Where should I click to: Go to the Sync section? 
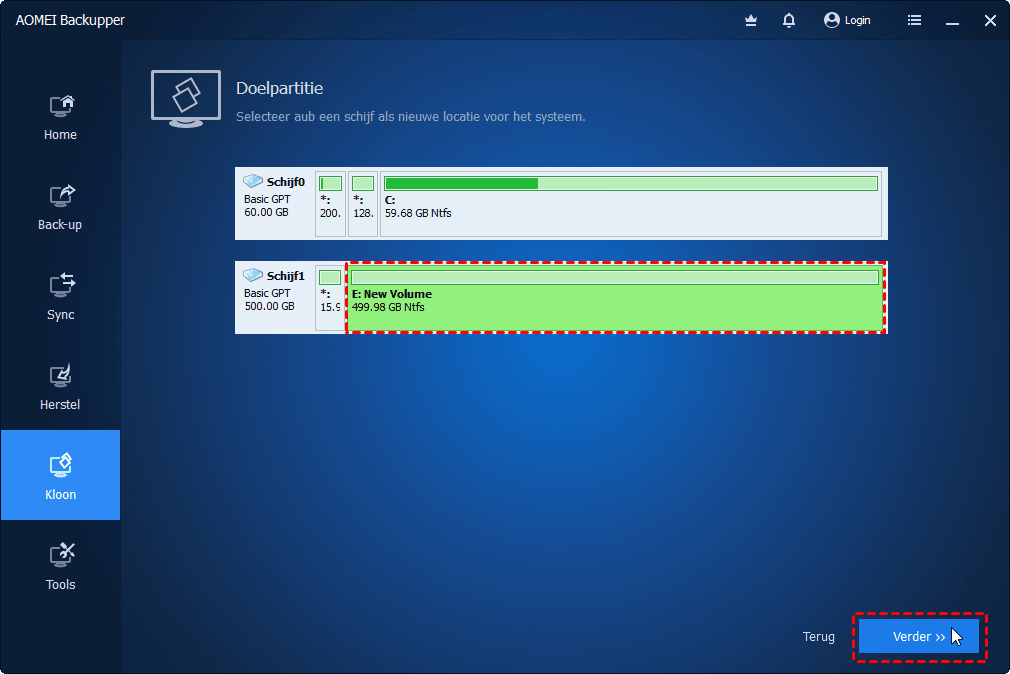[x=61, y=298]
